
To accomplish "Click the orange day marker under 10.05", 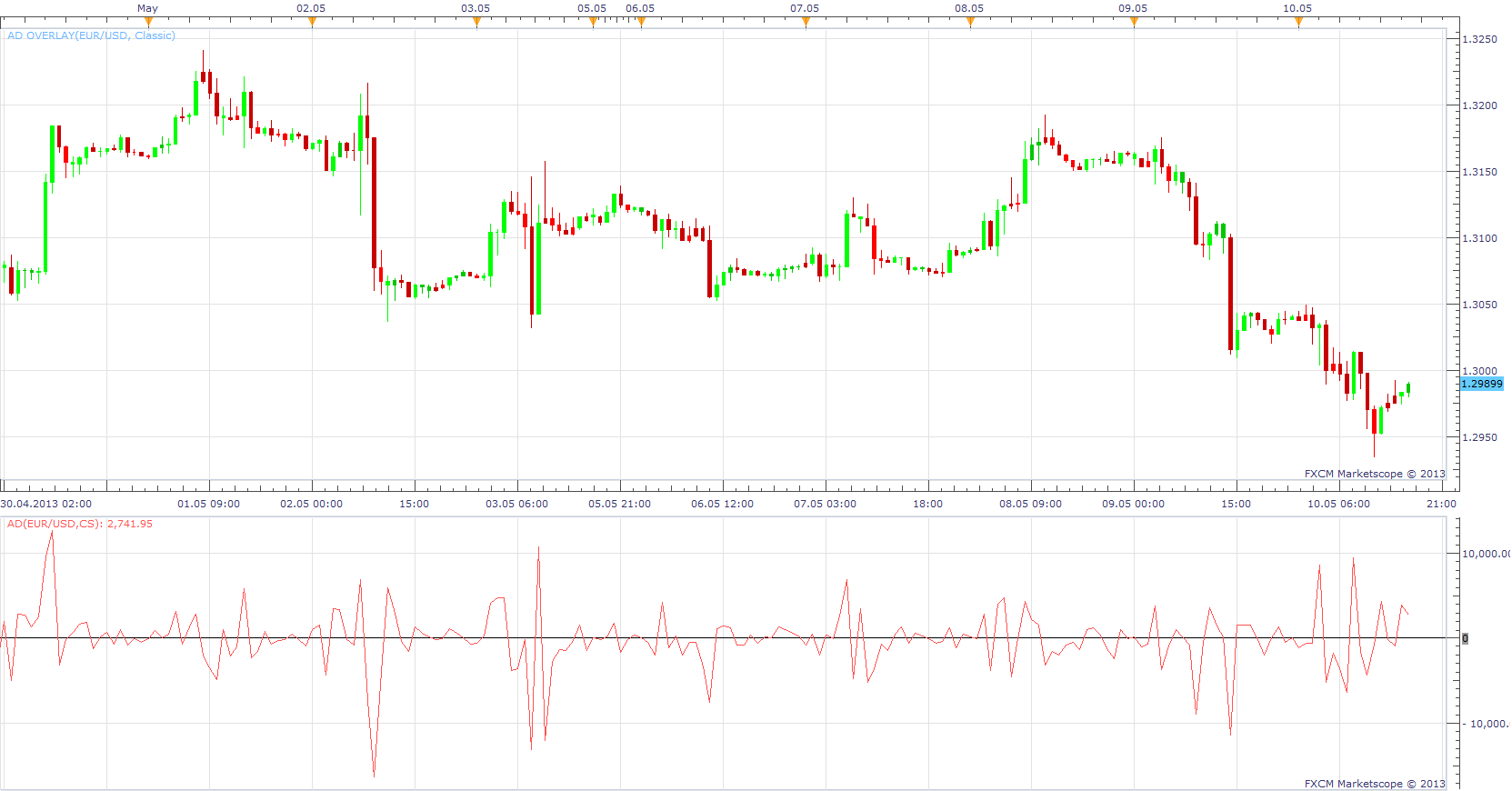I will pyautogui.click(x=1298, y=22).
